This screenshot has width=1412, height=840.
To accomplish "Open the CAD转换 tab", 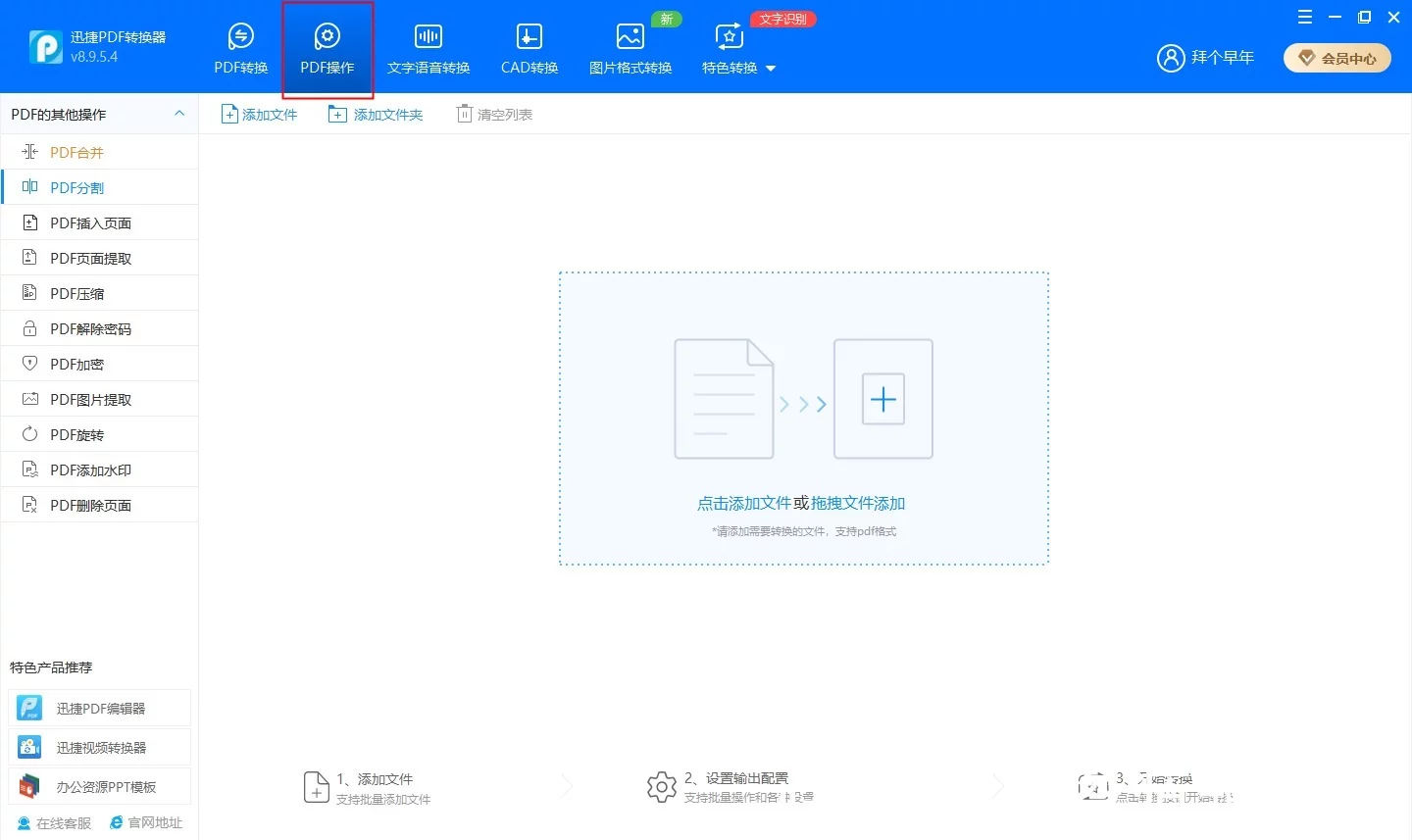I will (529, 49).
